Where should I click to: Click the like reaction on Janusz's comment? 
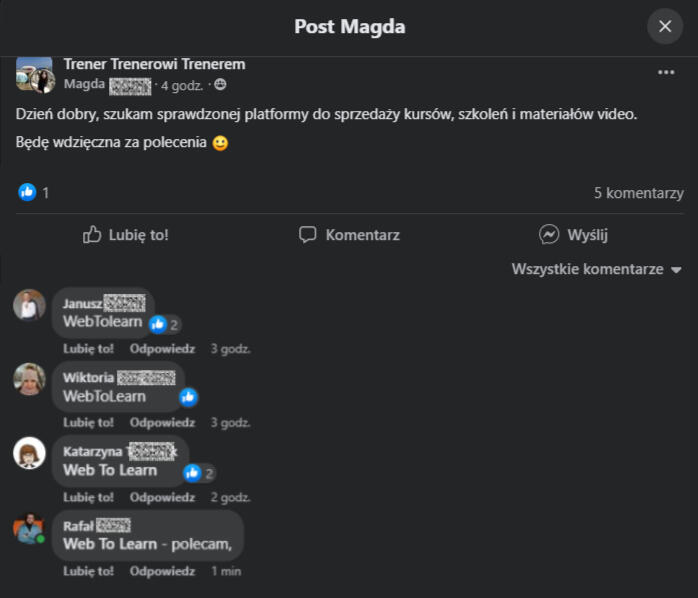(158, 324)
